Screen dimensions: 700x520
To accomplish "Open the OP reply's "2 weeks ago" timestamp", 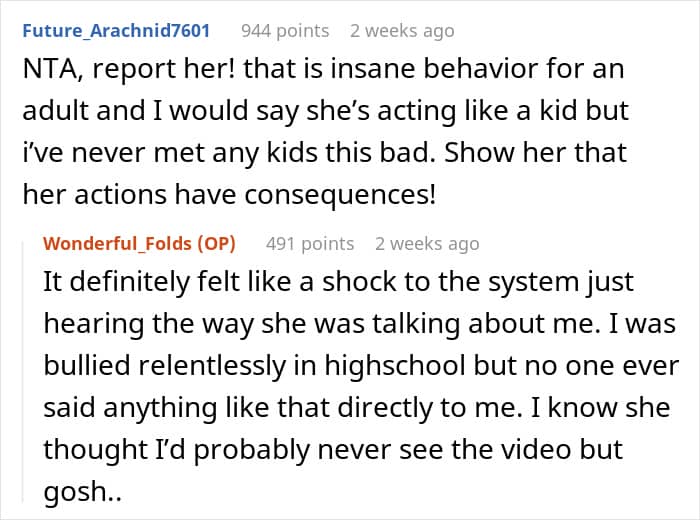I will pyautogui.click(x=427, y=243).
